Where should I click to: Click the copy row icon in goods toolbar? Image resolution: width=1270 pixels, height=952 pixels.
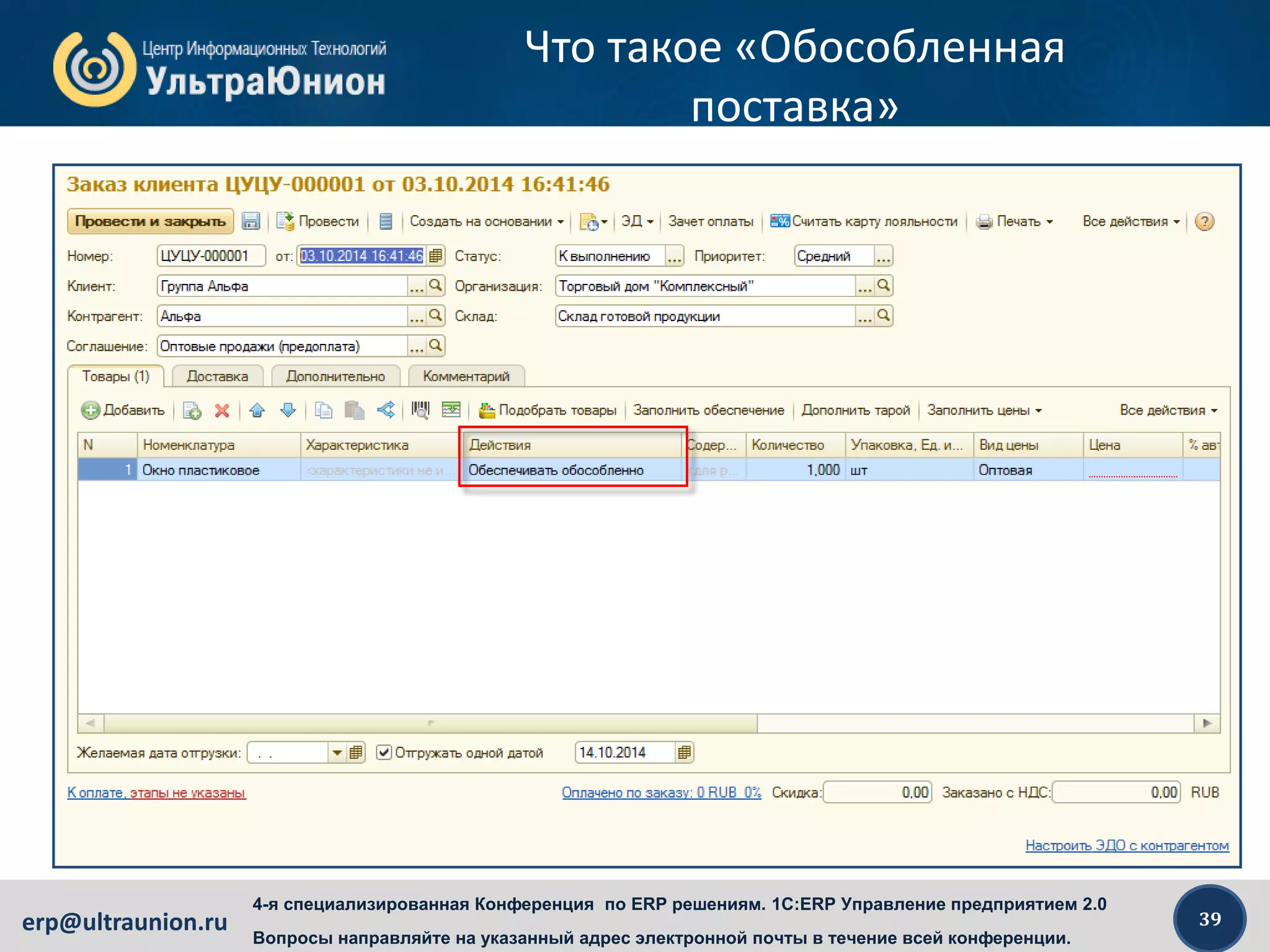tap(192, 410)
